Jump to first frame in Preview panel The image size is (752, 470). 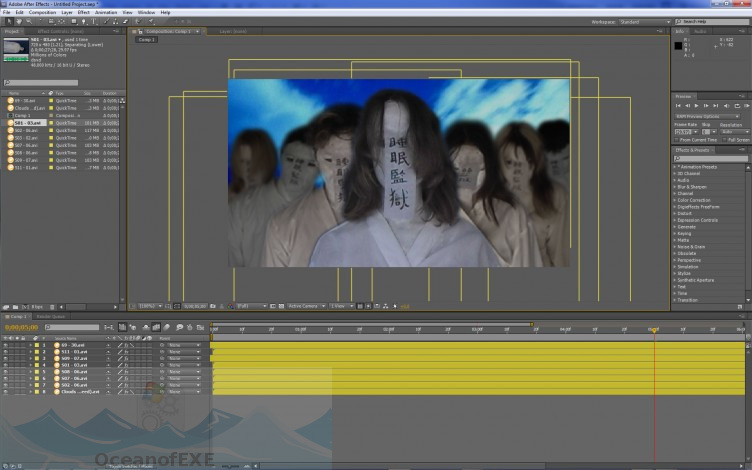pyautogui.click(x=678, y=106)
